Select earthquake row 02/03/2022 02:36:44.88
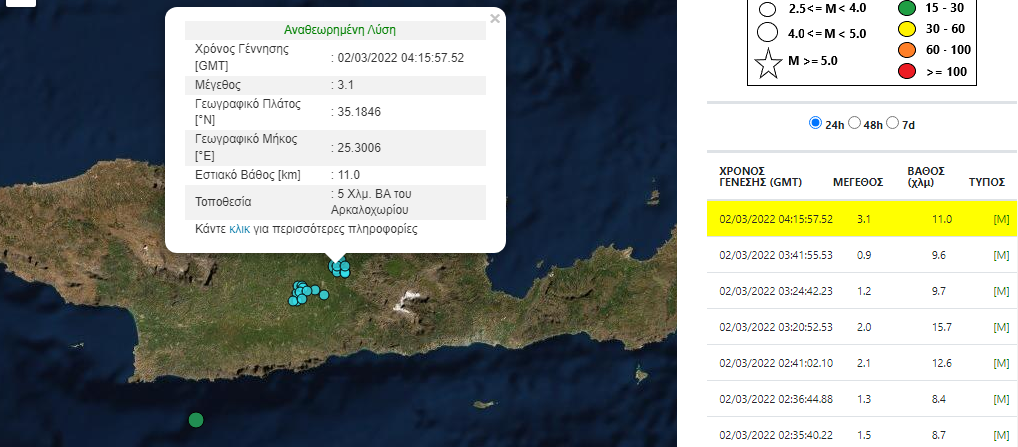This screenshot has width=1018, height=447. pos(862,399)
